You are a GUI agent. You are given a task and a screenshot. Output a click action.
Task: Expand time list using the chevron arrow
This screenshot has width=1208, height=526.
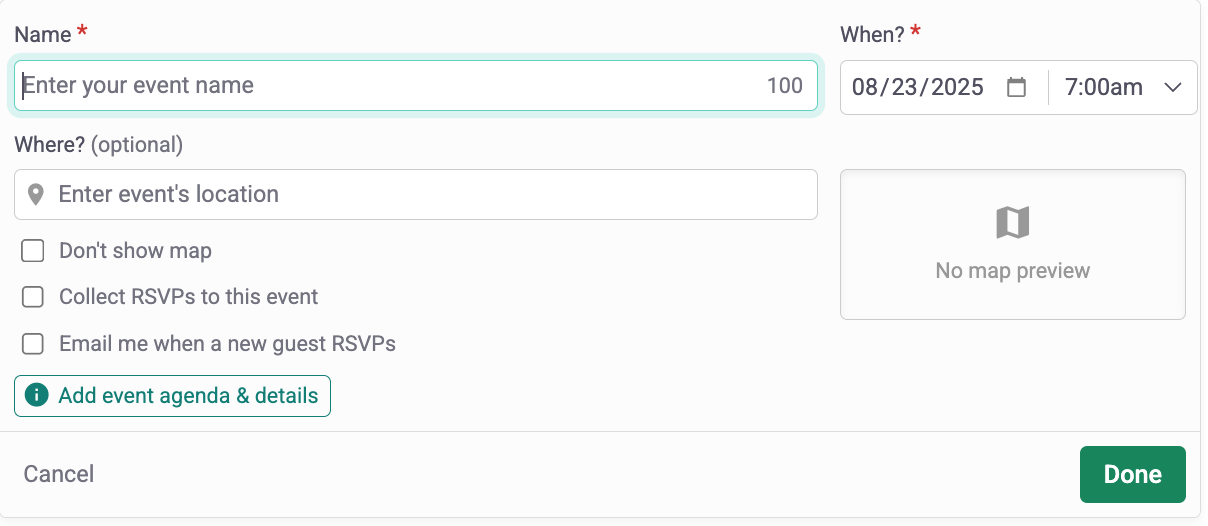[1173, 87]
